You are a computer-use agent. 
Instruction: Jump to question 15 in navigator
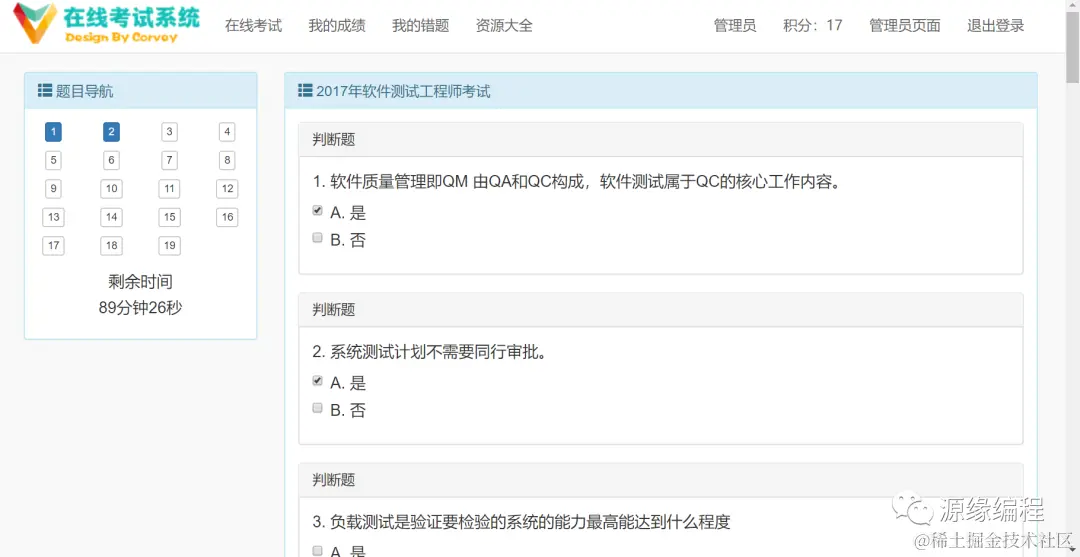tap(169, 218)
